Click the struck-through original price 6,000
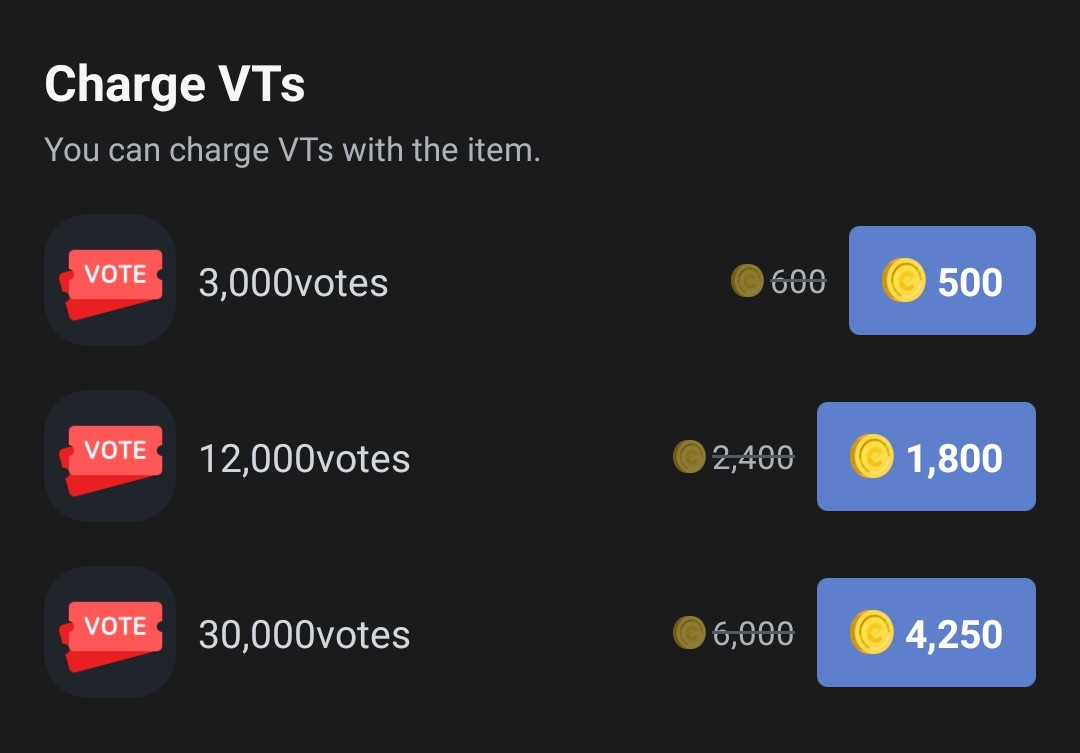Screen dimensions: 1080x753 click(x=753, y=633)
